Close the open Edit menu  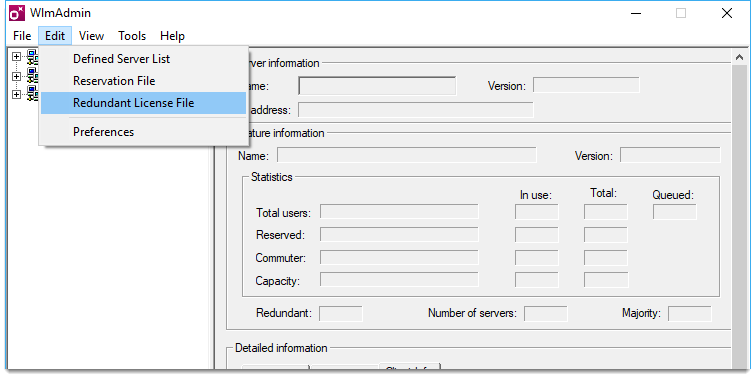click(55, 36)
